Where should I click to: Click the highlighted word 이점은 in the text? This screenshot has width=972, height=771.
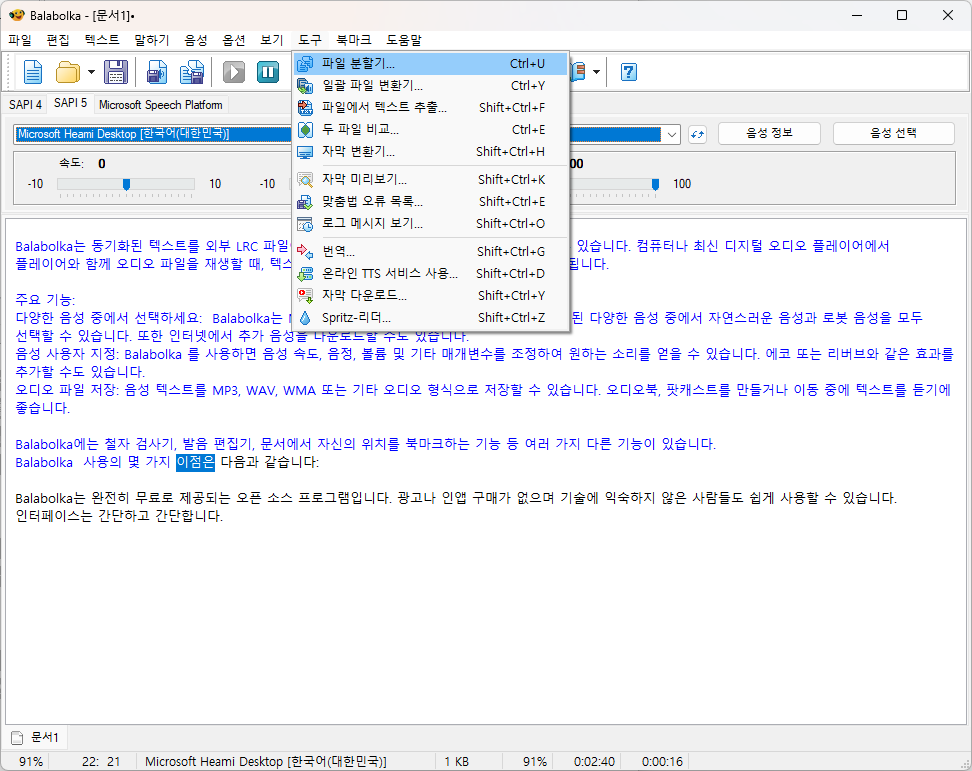(195, 462)
